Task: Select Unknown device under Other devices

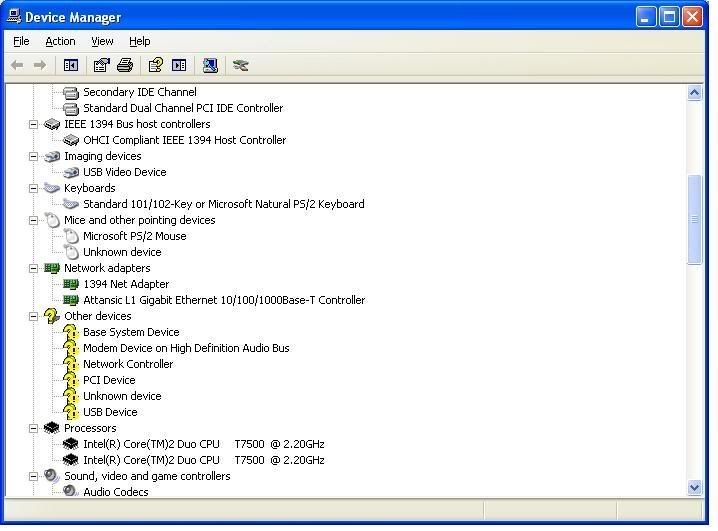Action: tap(122, 396)
